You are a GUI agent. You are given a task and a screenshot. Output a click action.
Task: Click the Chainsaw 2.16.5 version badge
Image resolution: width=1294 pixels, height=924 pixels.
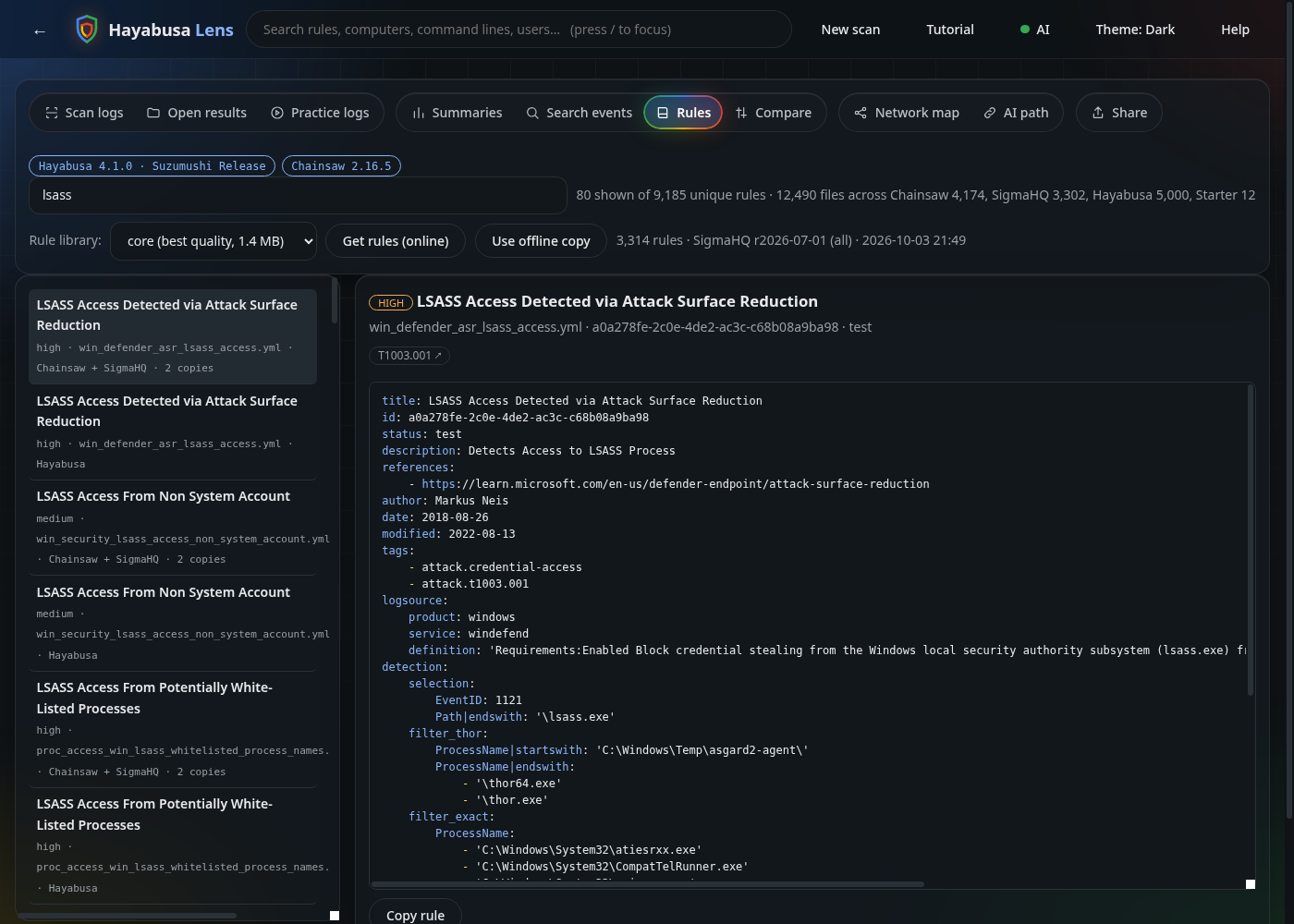(341, 166)
